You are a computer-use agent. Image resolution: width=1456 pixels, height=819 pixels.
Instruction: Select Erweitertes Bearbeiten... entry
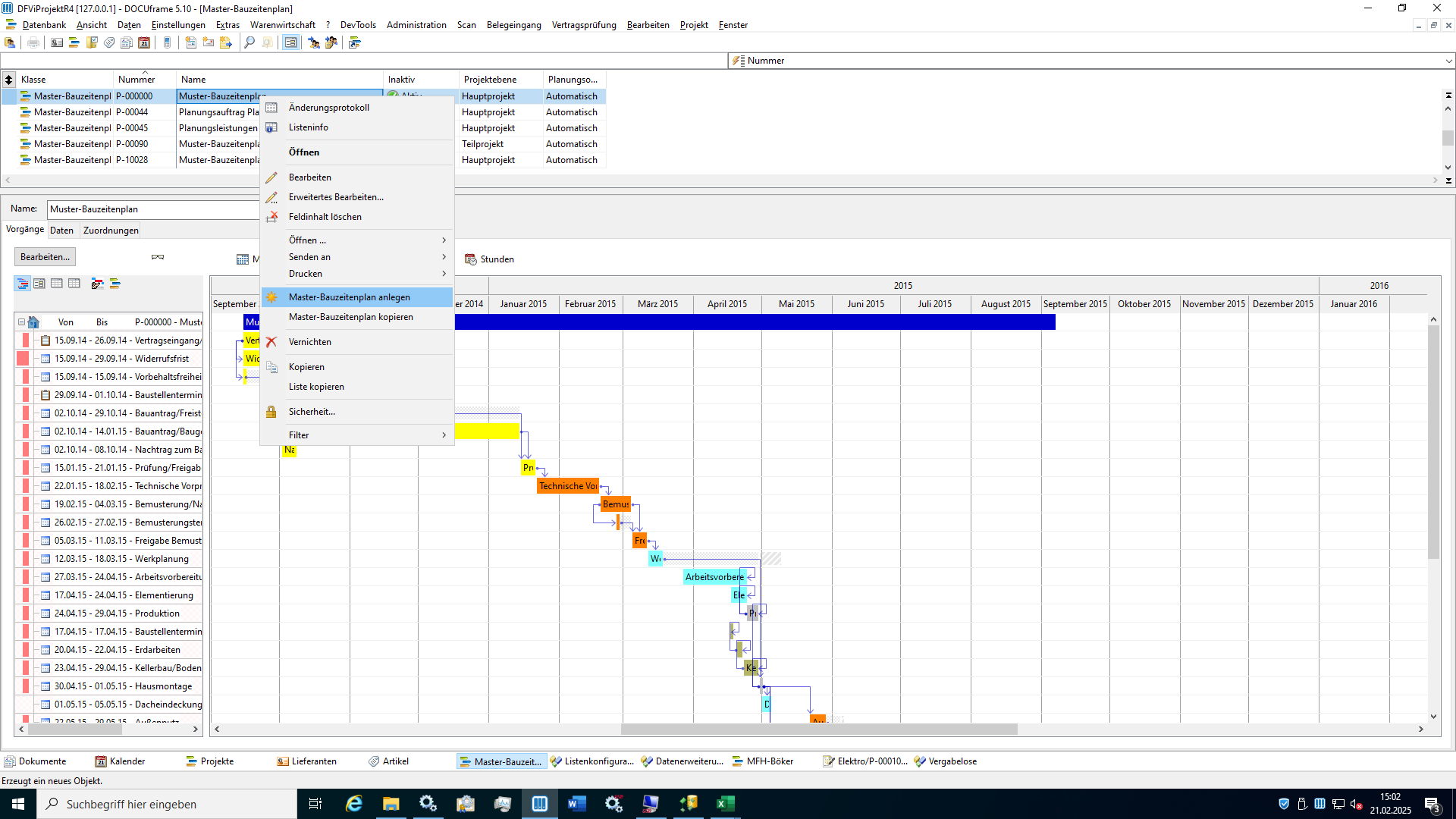pos(357,197)
